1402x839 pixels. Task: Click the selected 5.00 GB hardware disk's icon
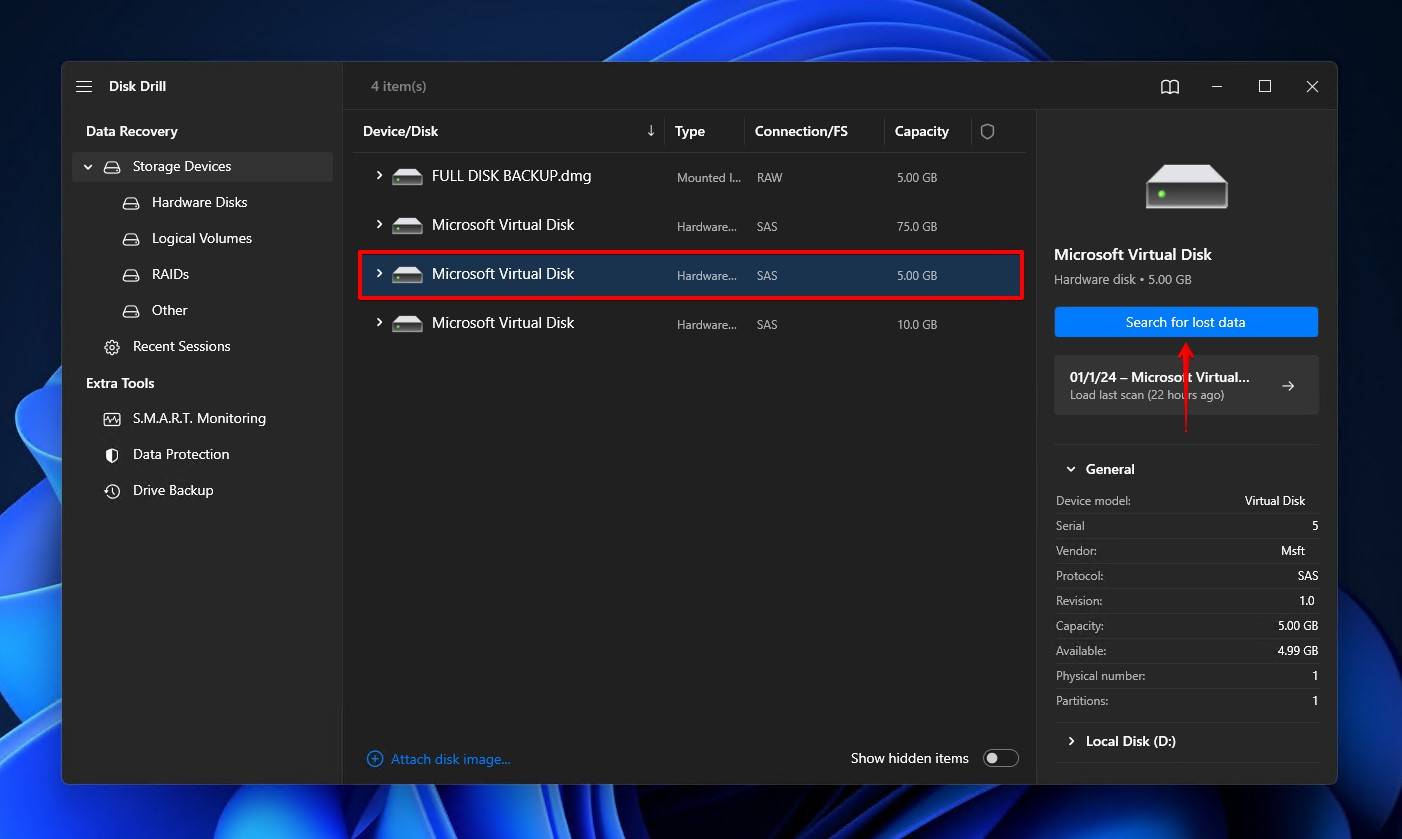point(407,275)
